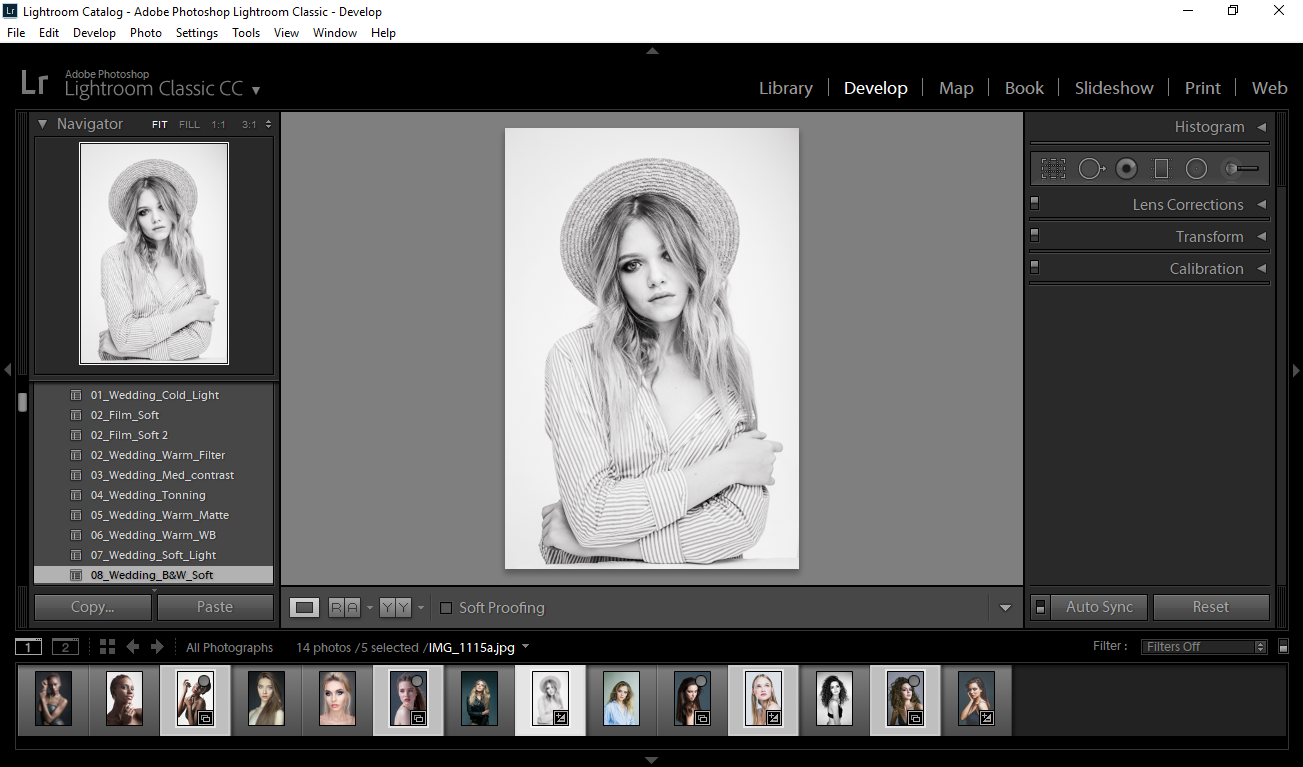Select the Spot Removal tool
The image size is (1303, 767).
click(1092, 168)
